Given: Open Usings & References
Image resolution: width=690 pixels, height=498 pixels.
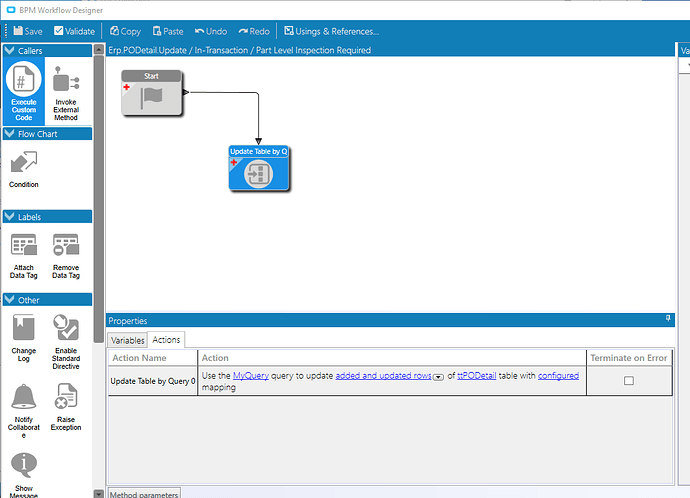Looking at the screenshot, I should click(331, 31).
